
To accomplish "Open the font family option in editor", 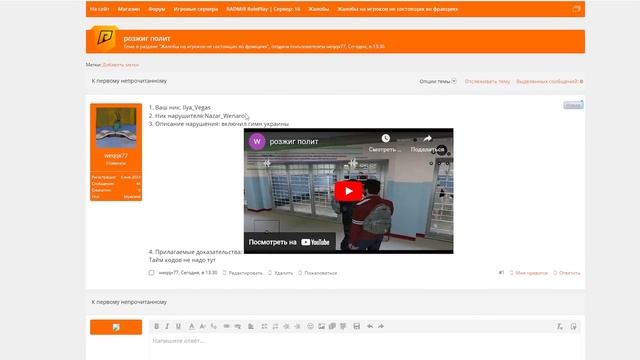I will click(213, 326).
